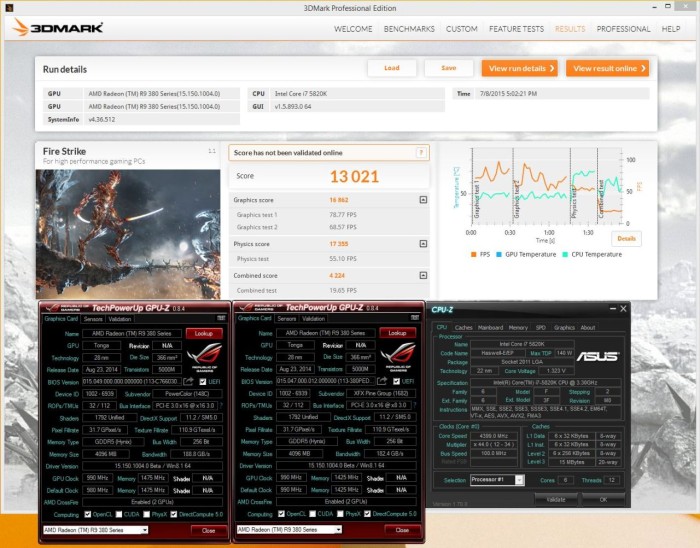Click View result online button
700x548 pixels.
point(607,68)
